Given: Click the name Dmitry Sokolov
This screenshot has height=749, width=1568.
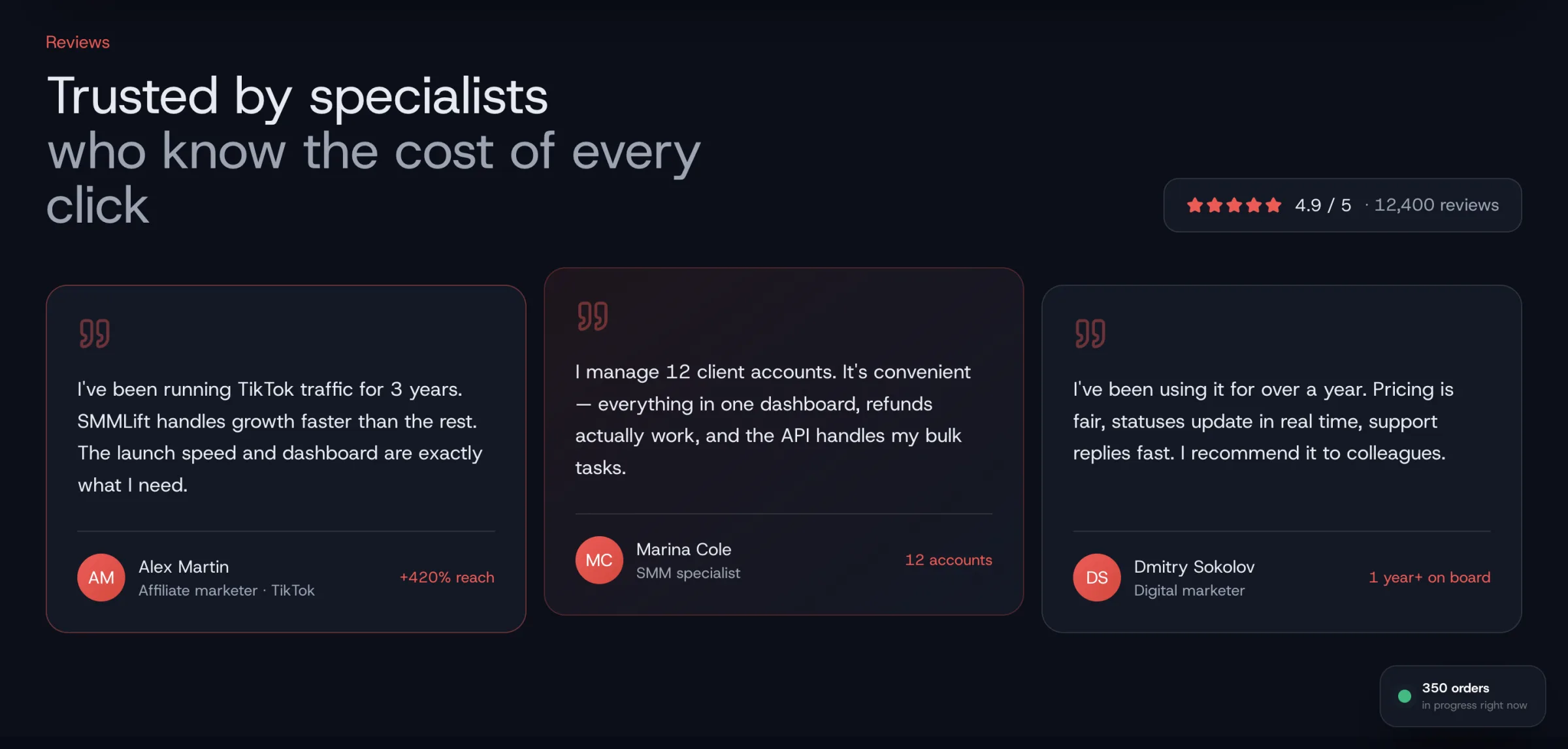Looking at the screenshot, I should pyautogui.click(x=1194, y=567).
